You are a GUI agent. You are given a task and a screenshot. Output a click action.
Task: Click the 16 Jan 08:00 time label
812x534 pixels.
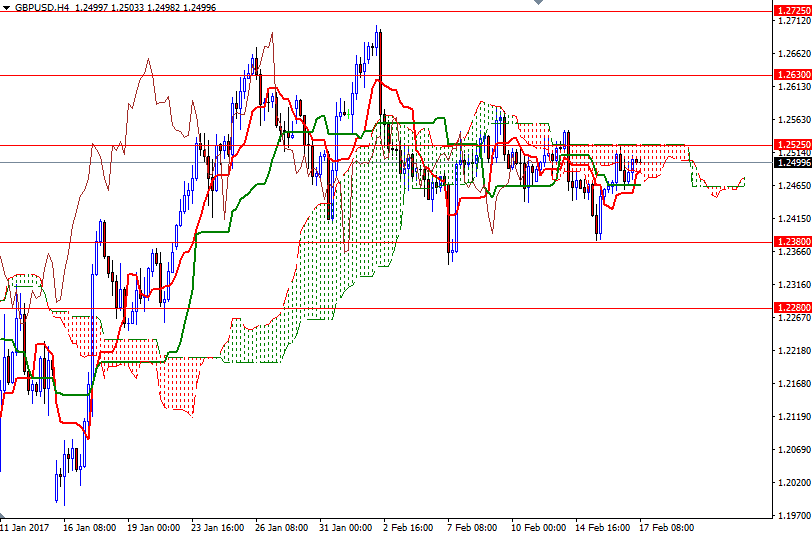(x=89, y=528)
